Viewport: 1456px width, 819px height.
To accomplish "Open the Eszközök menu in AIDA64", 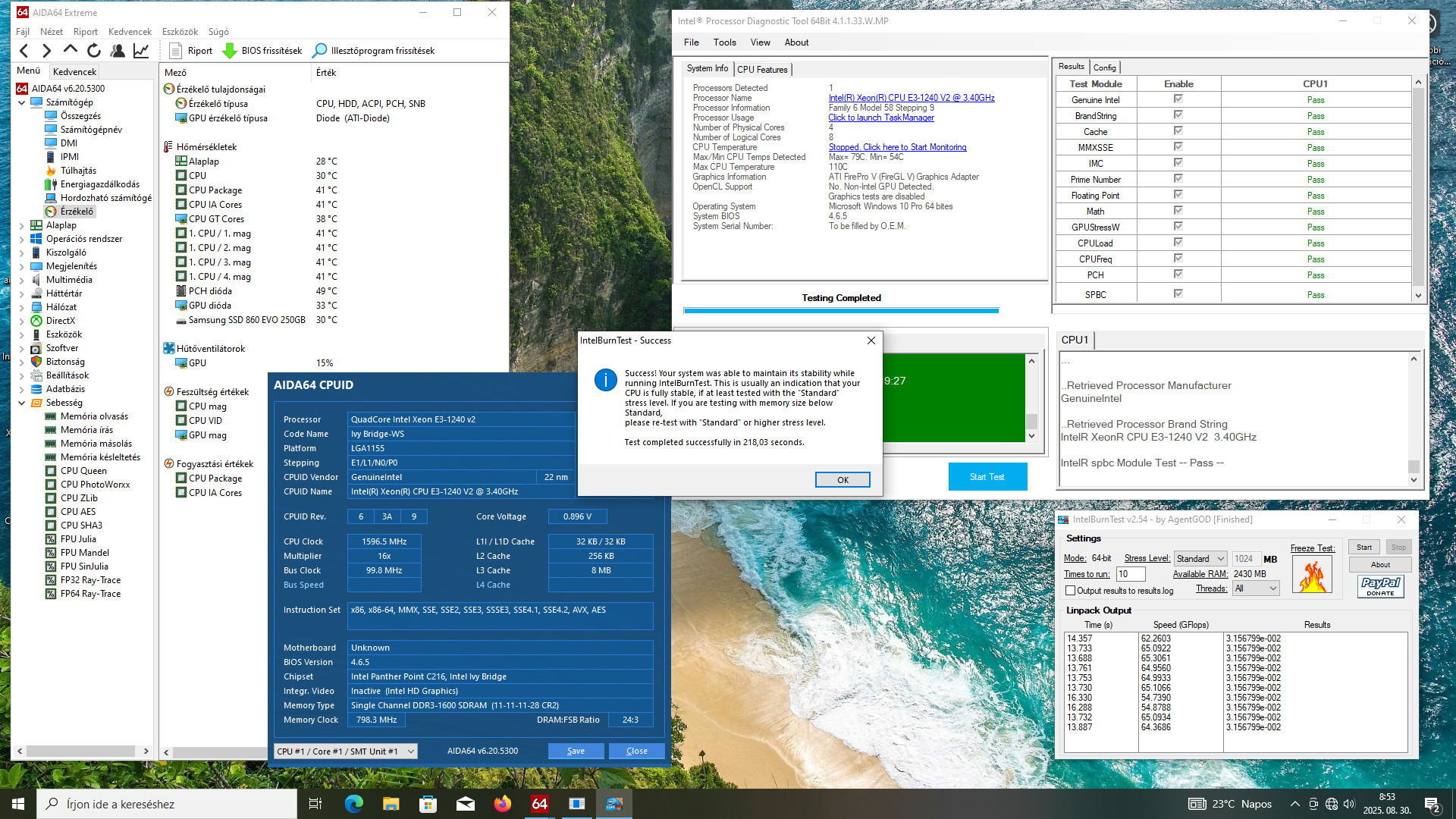I will (x=180, y=32).
